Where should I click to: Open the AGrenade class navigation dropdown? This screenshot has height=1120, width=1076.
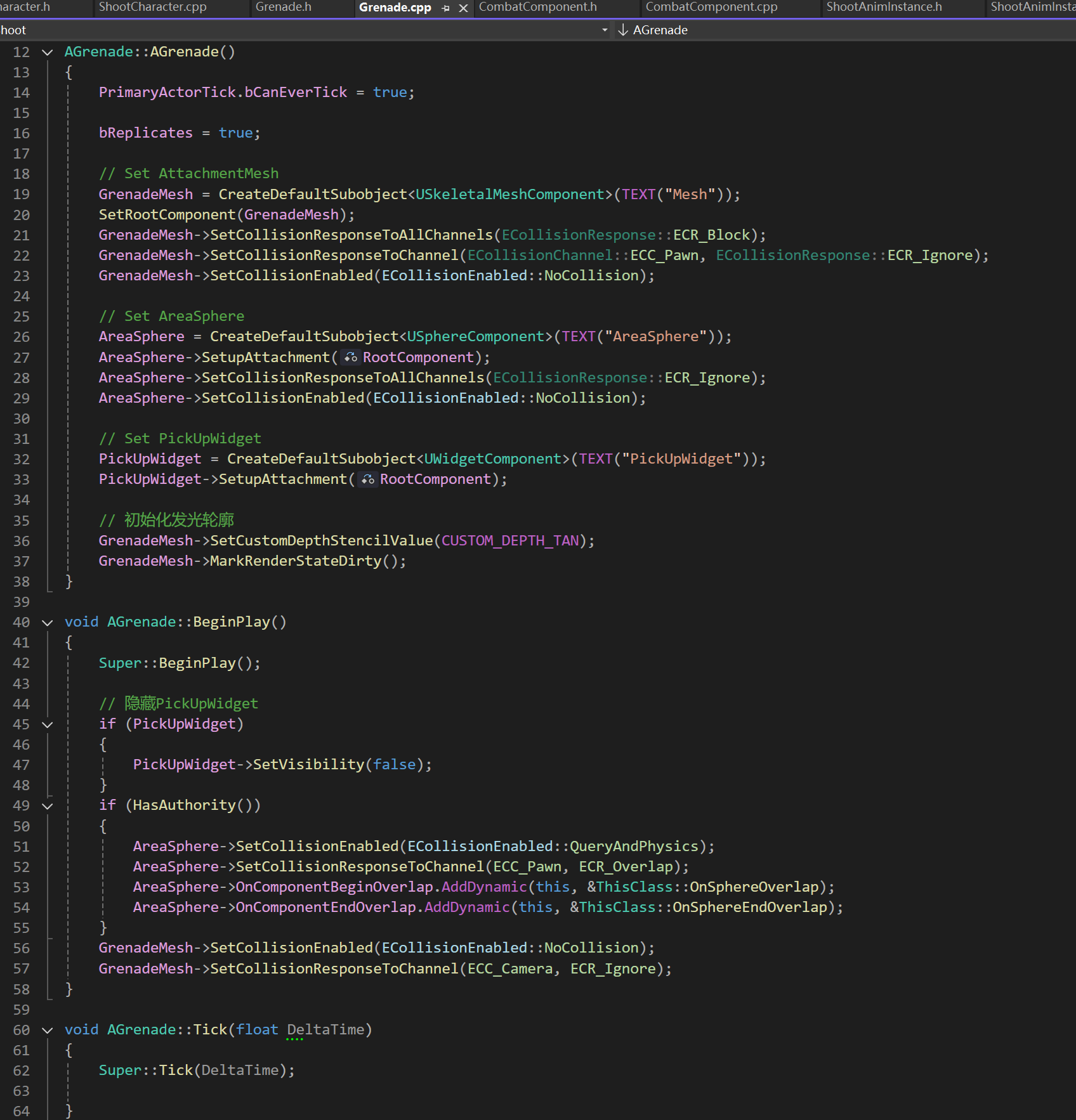[844, 30]
